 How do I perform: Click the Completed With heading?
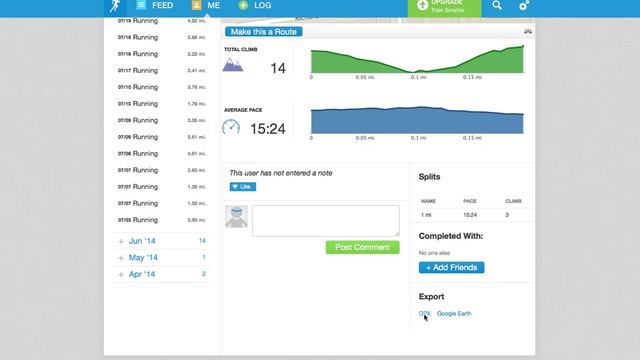click(451, 236)
